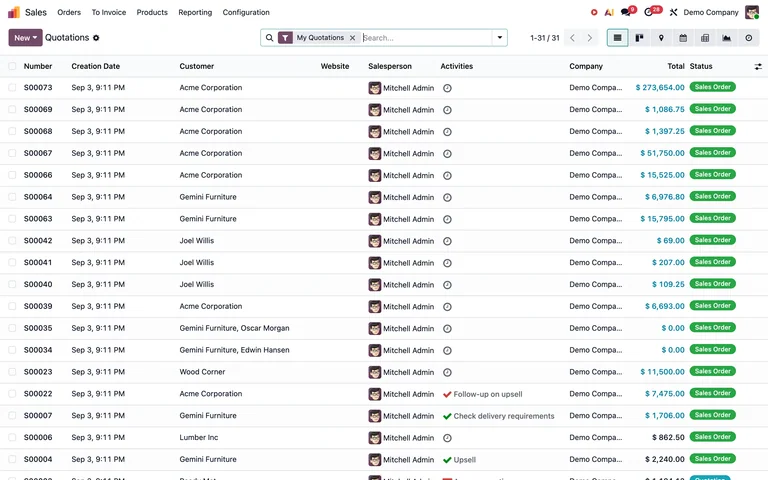Click Gemini Furniture, Oscar Morgan cell
This screenshot has width=768, height=480.
[234, 328]
